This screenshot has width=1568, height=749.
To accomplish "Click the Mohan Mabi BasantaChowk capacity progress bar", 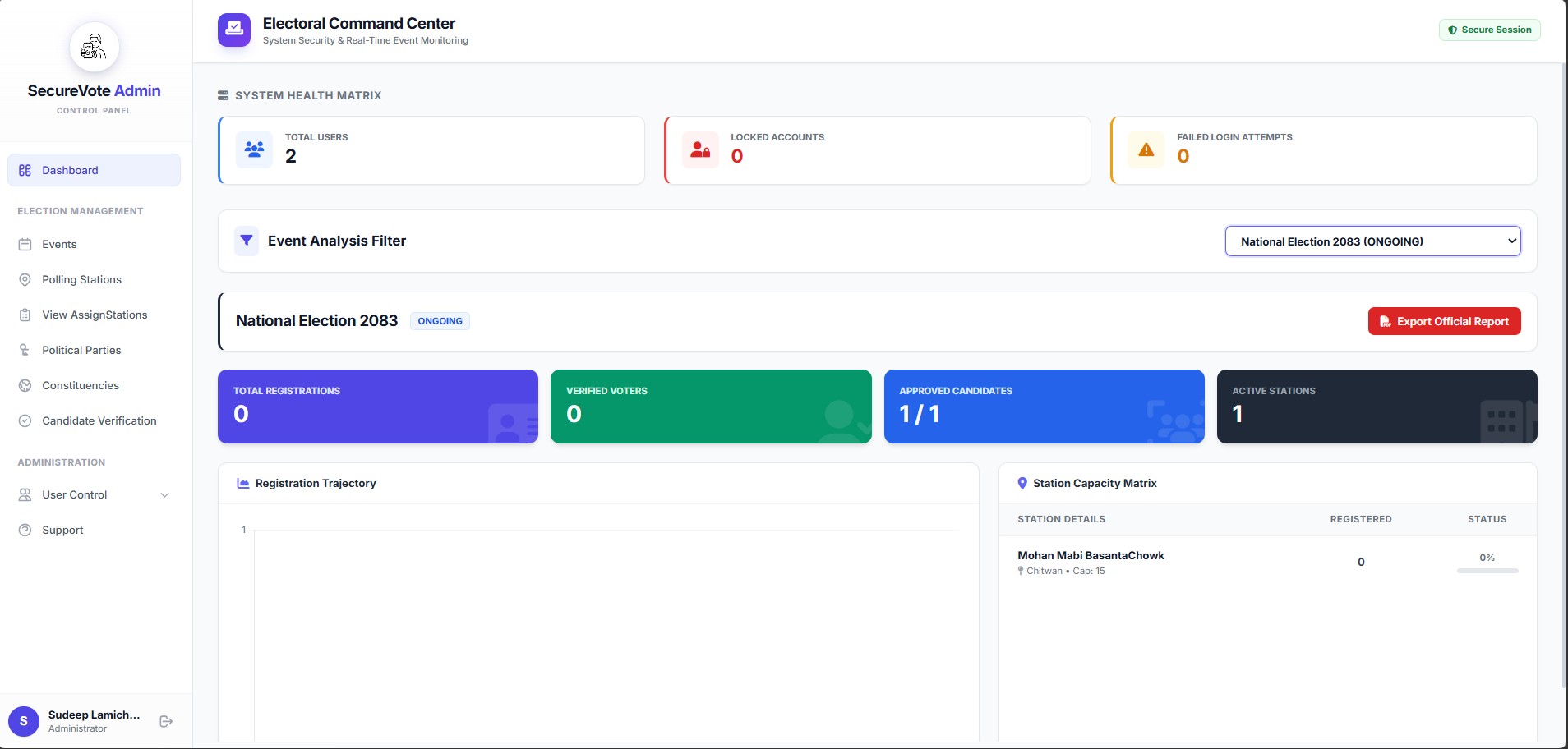I will point(1487,571).
